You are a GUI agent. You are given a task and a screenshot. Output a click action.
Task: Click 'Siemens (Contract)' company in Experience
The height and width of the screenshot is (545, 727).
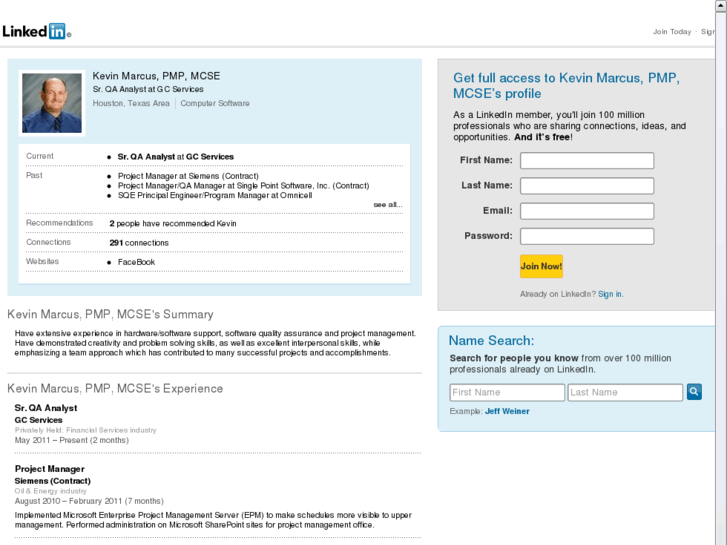pos(52,481)
